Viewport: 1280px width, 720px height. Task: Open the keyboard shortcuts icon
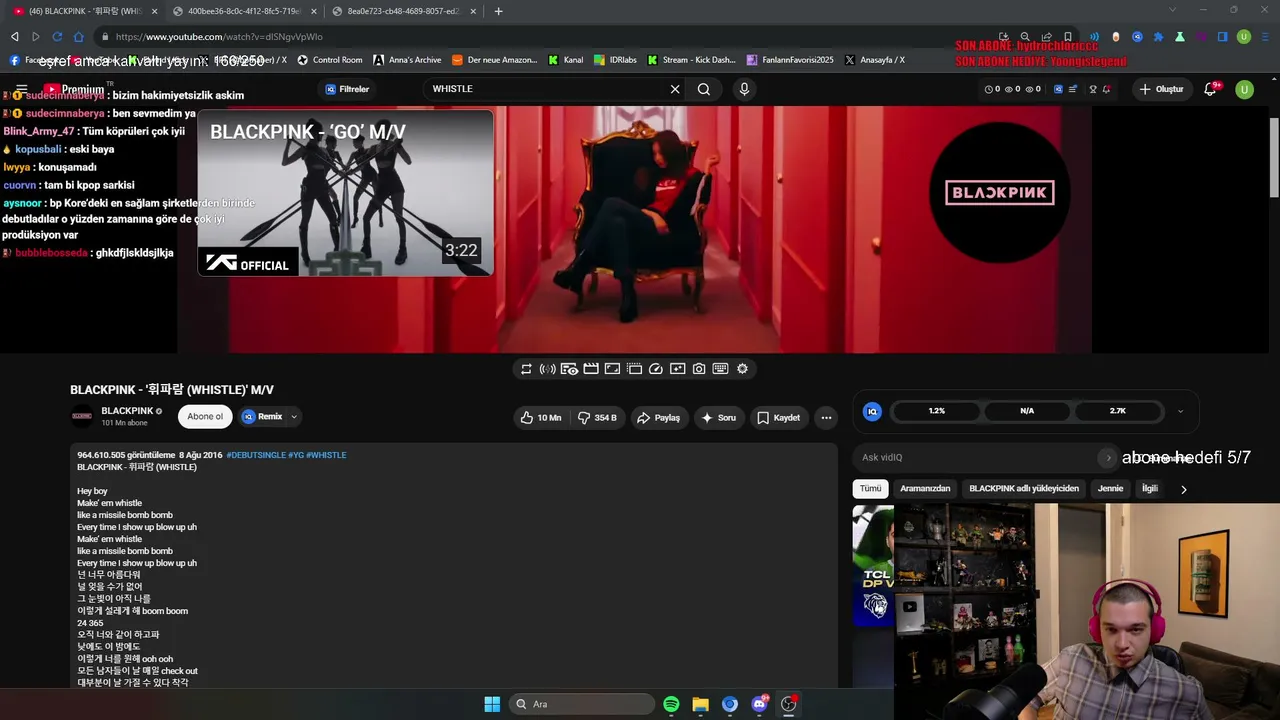point(720,369)
